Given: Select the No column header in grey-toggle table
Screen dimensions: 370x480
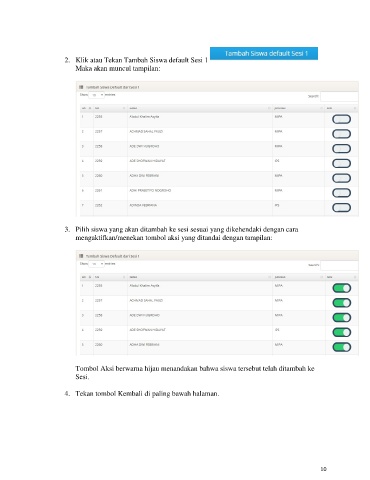Looking at the screenshot, I should (86, 108).
